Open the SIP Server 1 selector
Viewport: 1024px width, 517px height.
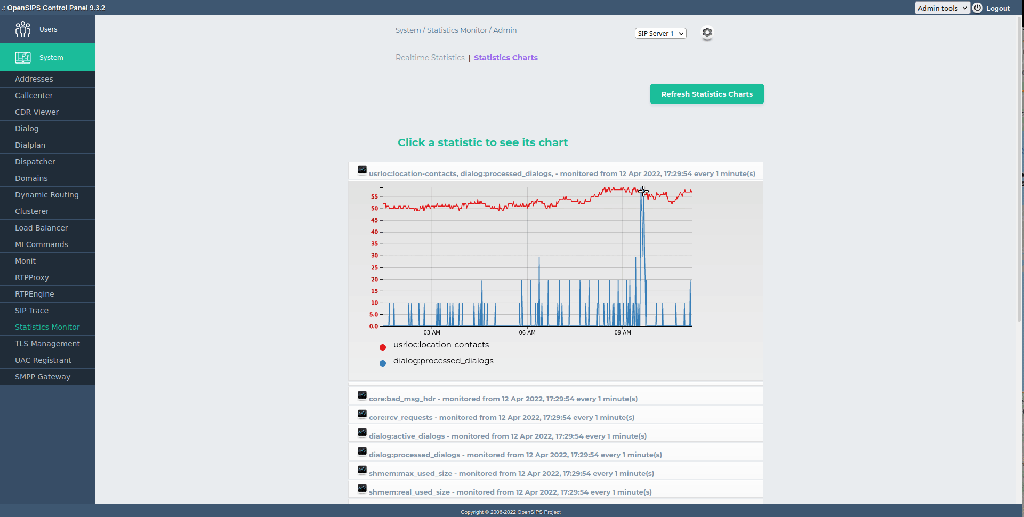click(x=661, y=33)
